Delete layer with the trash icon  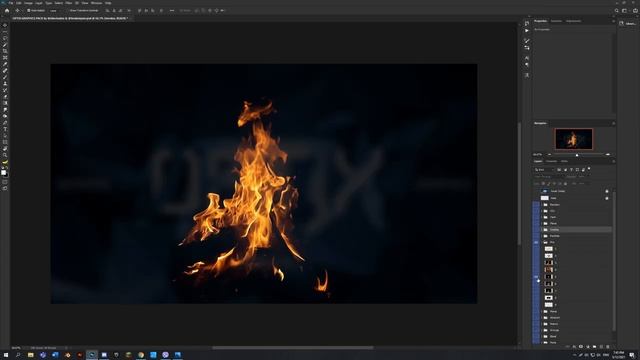coord(608,347)
